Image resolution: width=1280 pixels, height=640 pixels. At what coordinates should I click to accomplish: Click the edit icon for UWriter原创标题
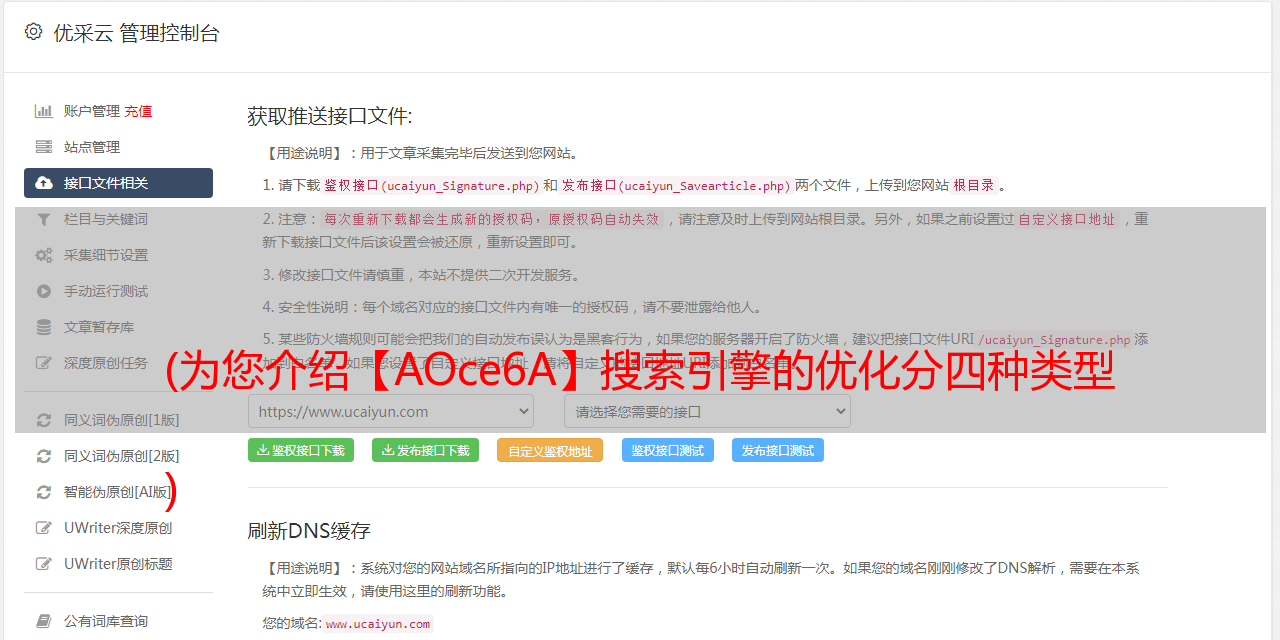point(43,564)
